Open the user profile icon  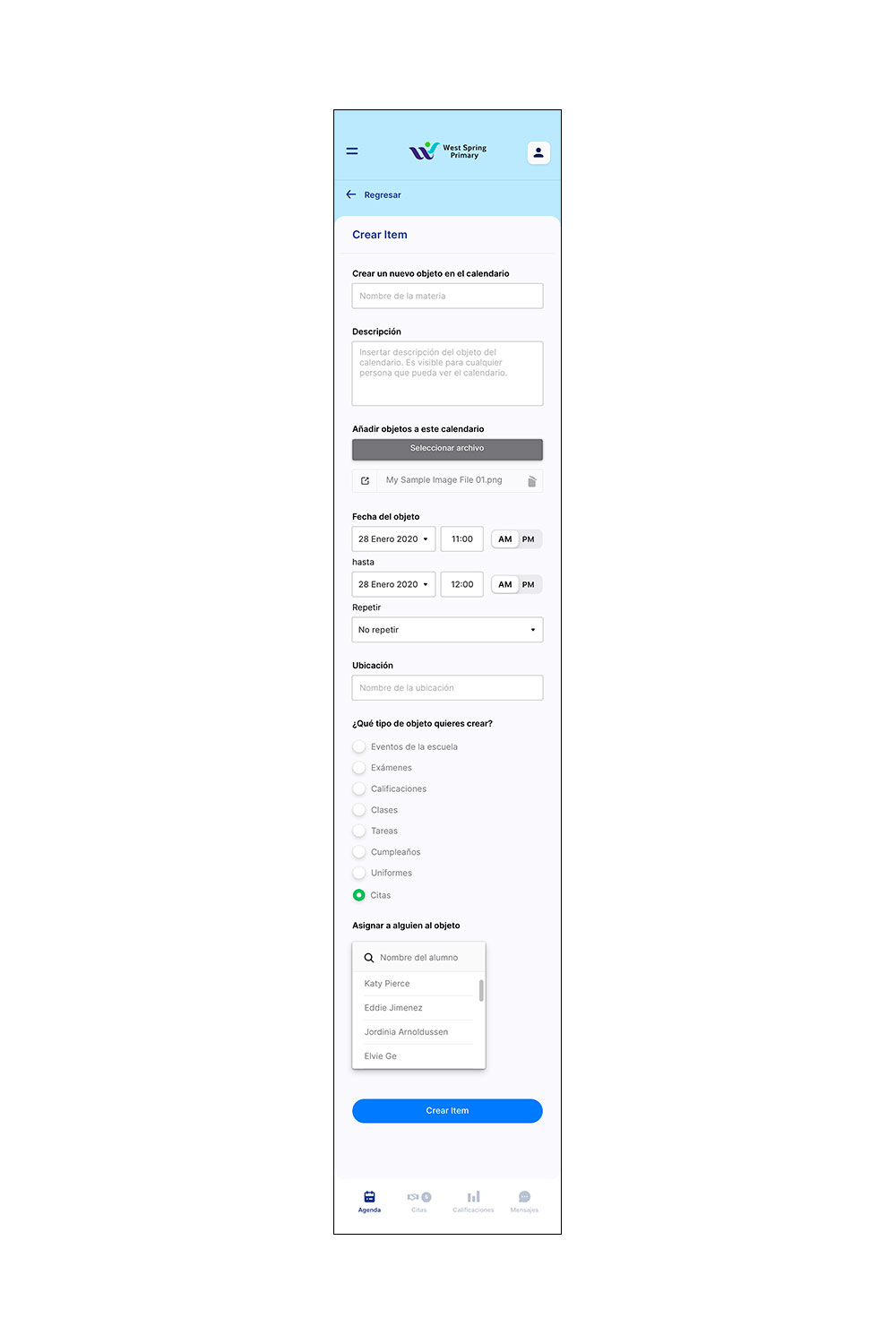coord(538,152)
